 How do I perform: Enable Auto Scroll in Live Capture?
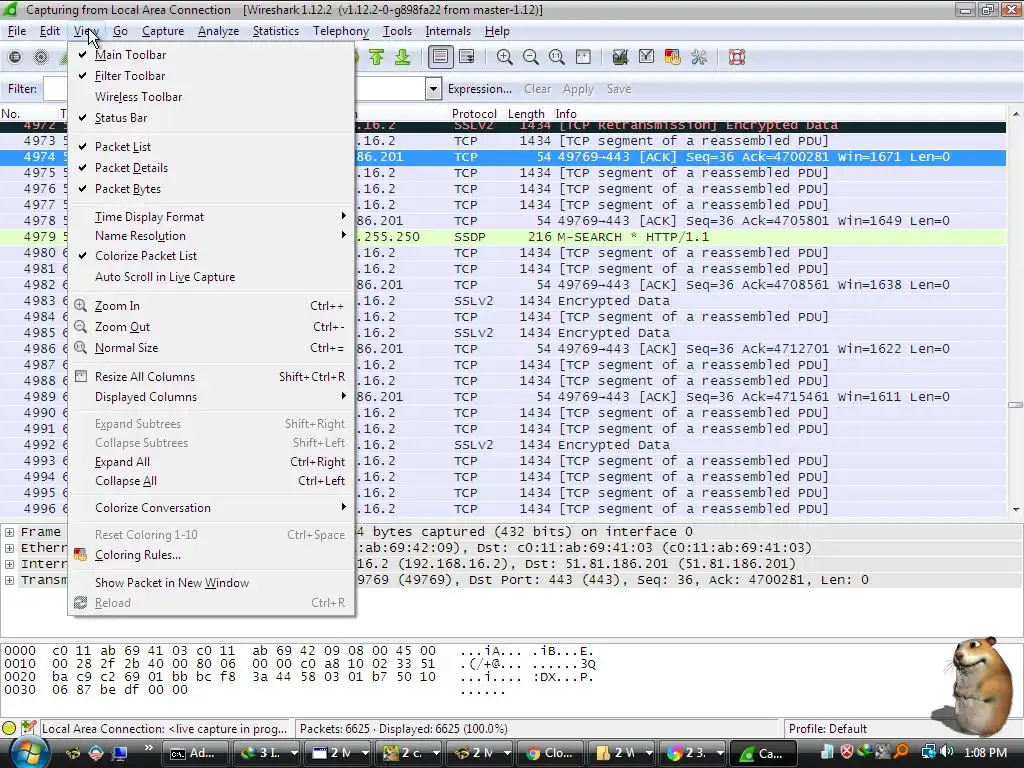pyautogui.click(x=211, y=277)
